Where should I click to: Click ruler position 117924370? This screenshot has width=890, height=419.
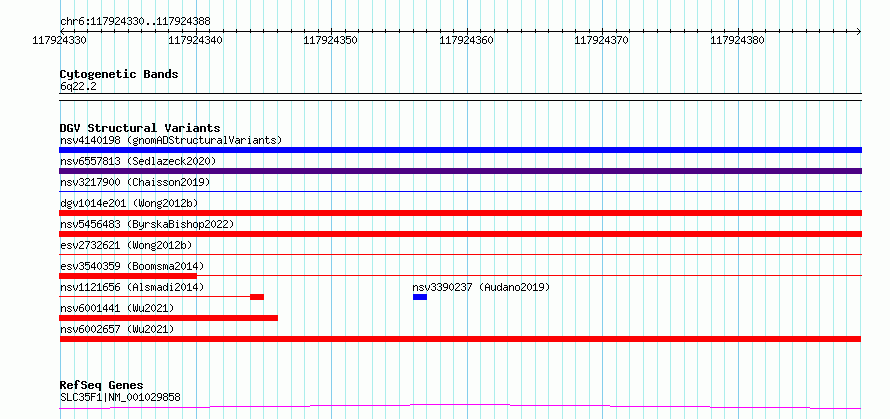602,40
